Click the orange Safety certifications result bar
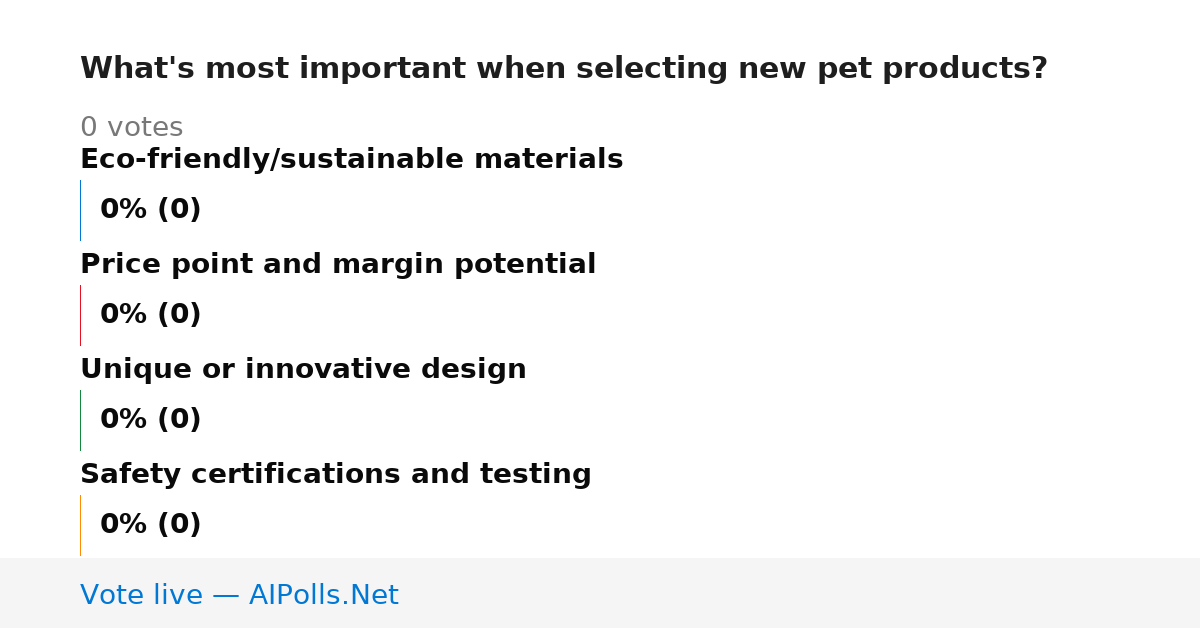Image resolution: width=1200 pixels, height=628 pixels. 81,525
